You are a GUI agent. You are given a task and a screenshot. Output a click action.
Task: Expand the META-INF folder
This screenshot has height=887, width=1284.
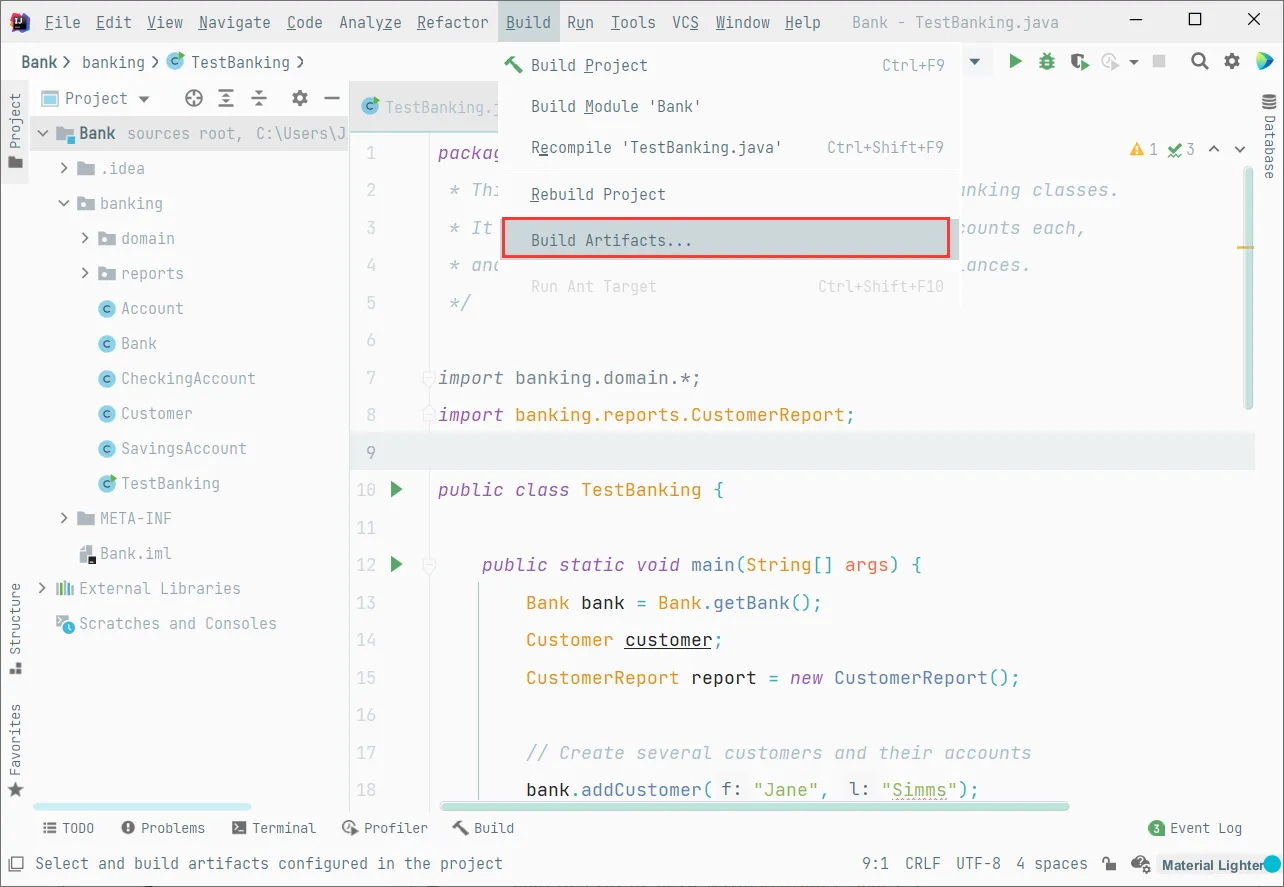(65, 518)
